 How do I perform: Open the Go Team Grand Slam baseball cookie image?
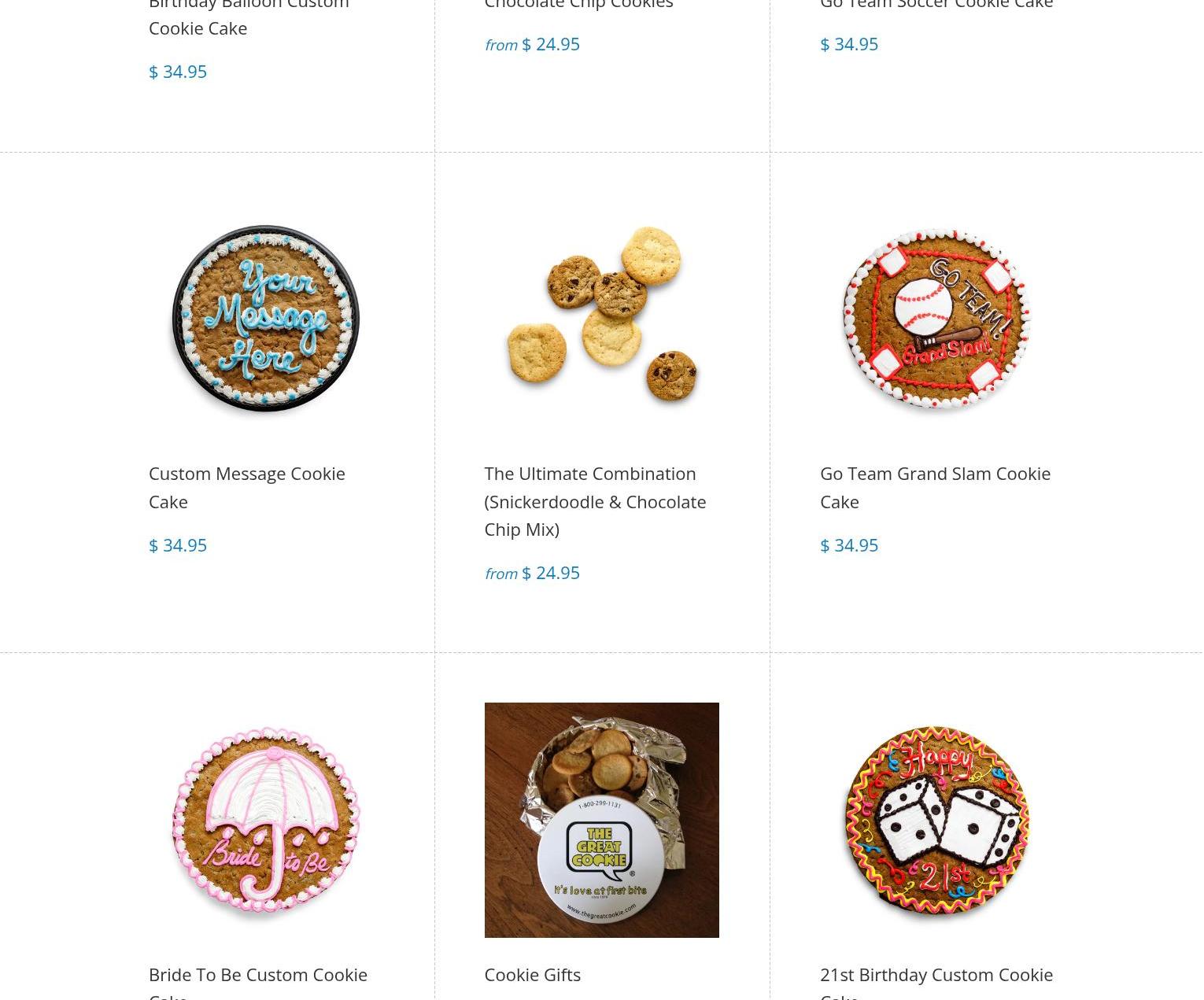936,319
